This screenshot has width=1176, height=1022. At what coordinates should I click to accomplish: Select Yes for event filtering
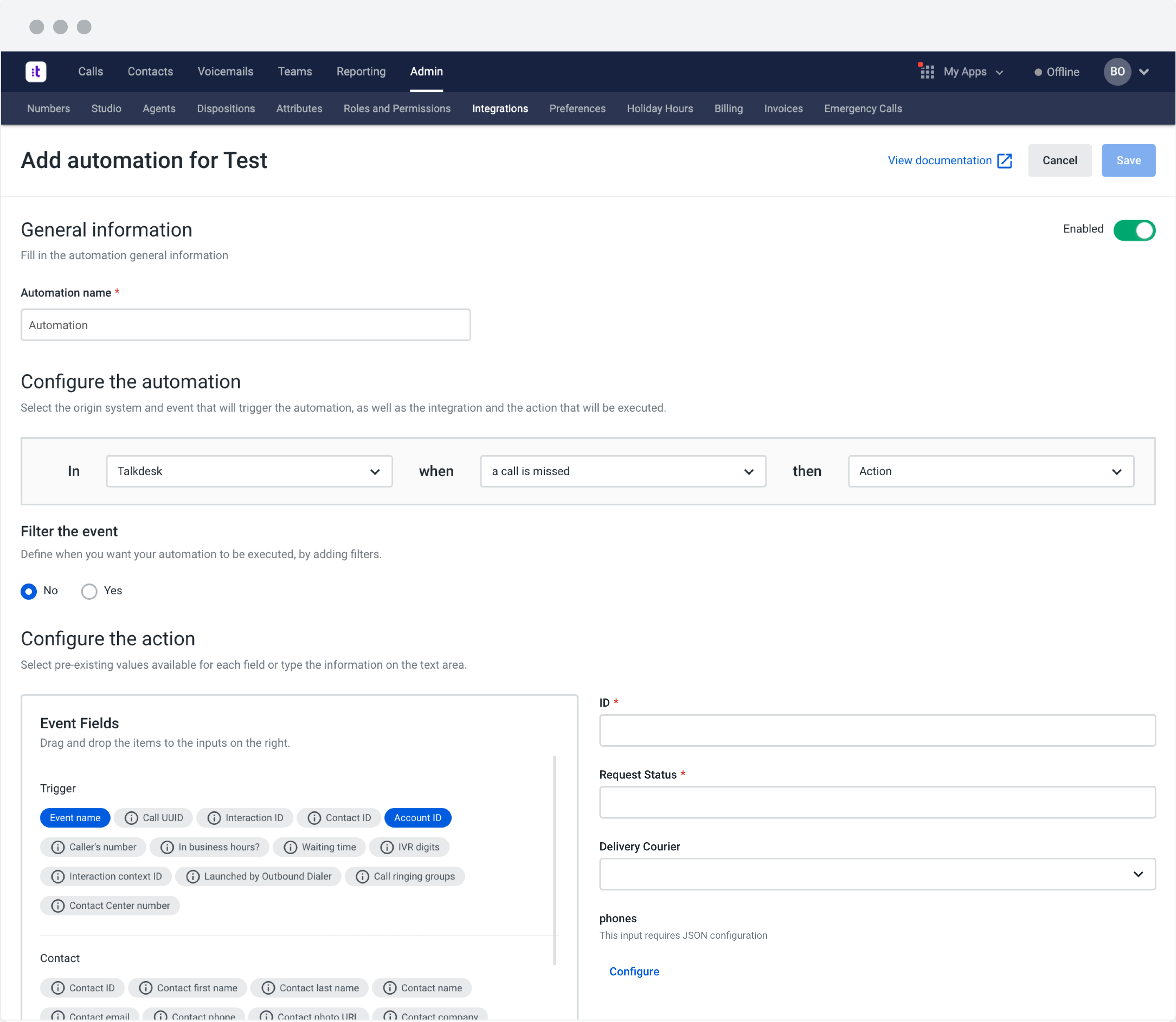[x=89, y=591]
